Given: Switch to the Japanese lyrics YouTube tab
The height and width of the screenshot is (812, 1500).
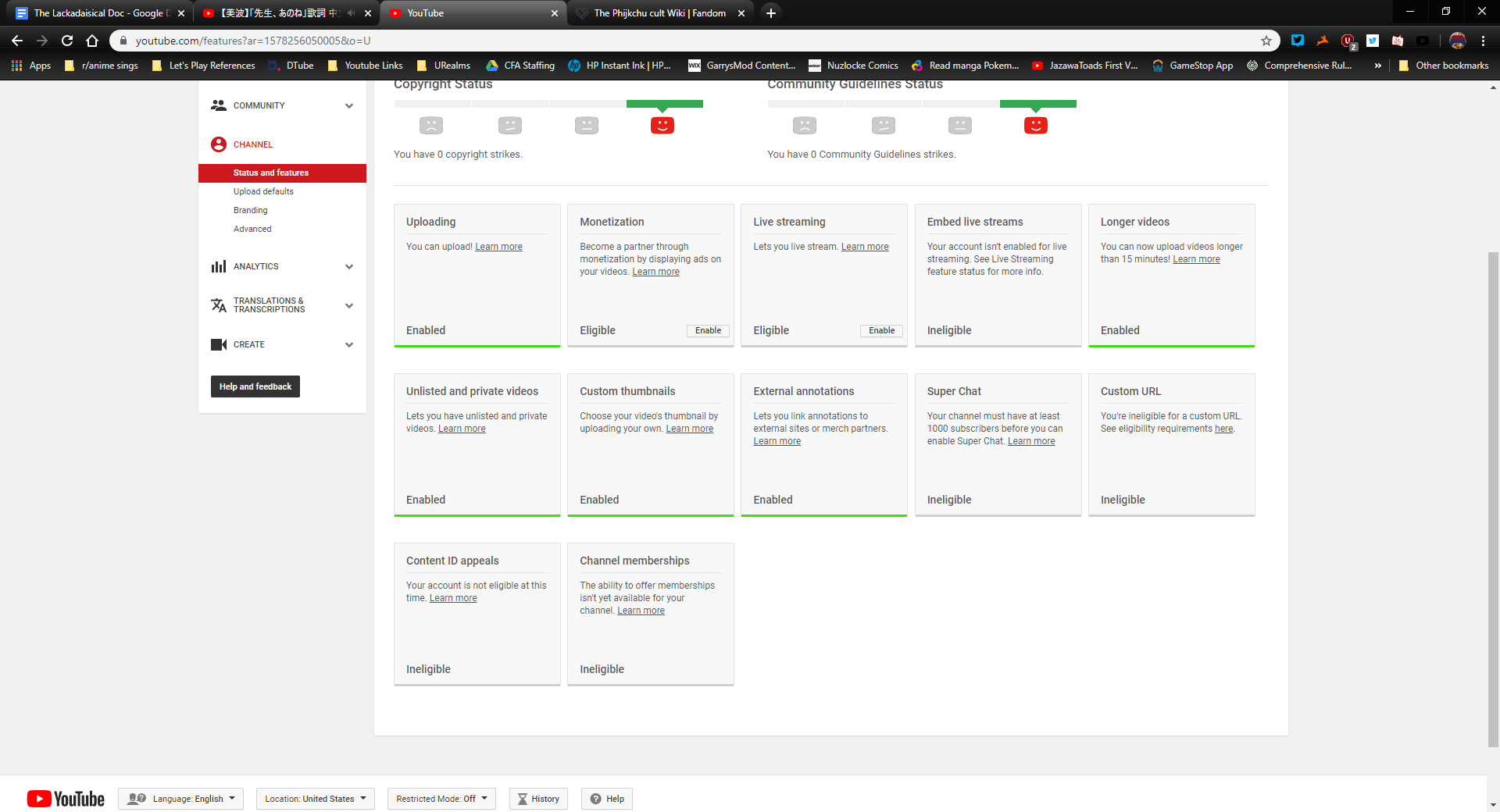Looking at the screenshot, I should (286, 13).
